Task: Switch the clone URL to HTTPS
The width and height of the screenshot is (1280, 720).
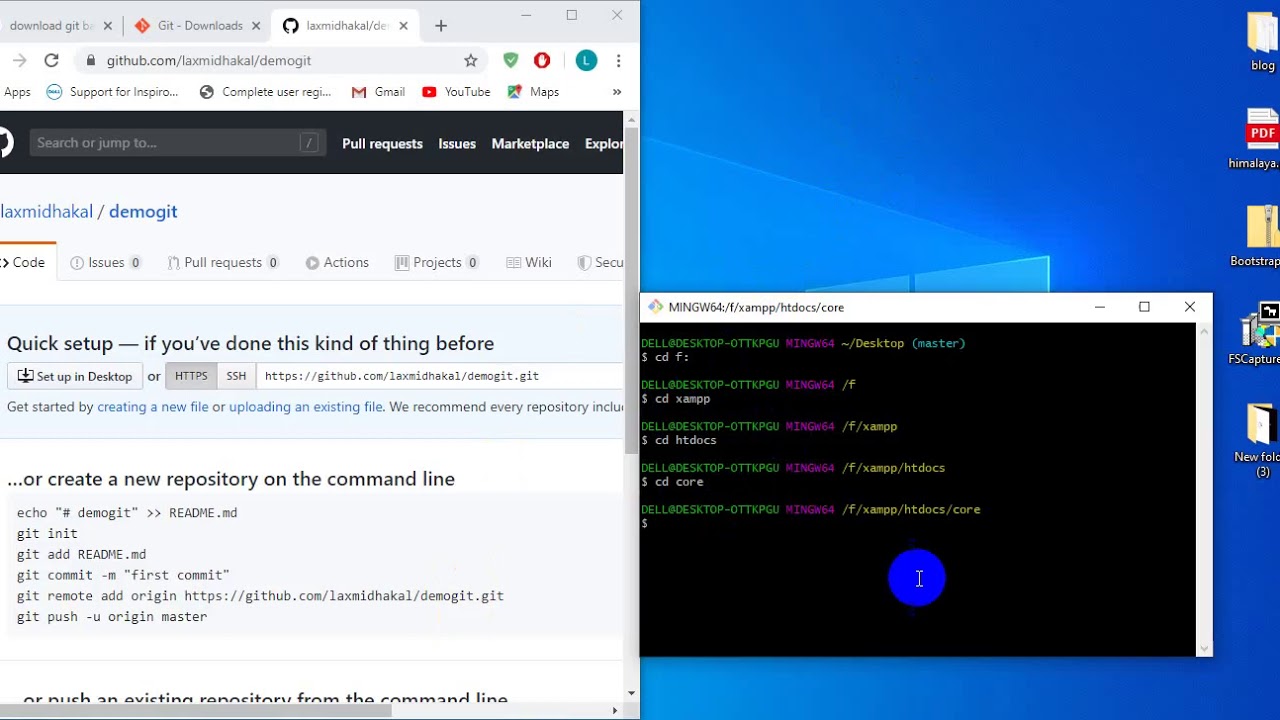Action: [191, 376]
